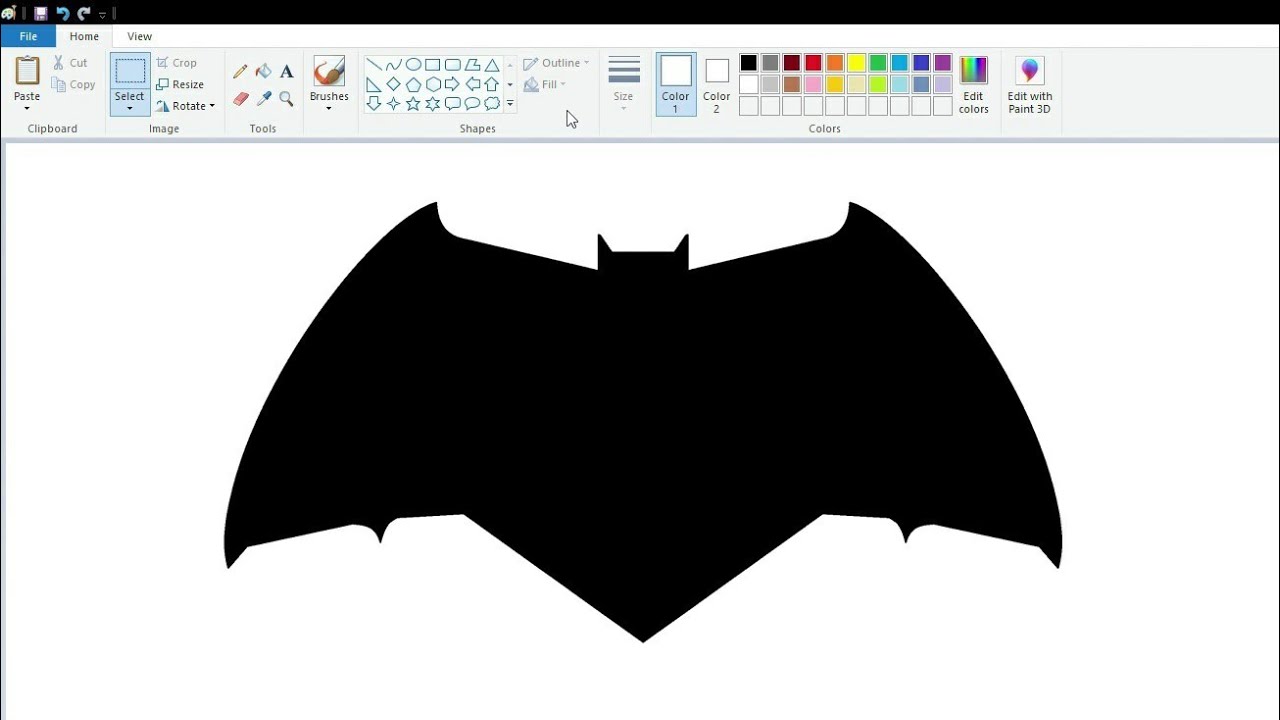1280x720 pixels.
Task: Activate the Magnifier tool
Action: pyautogui.click(x=287, y=98)
